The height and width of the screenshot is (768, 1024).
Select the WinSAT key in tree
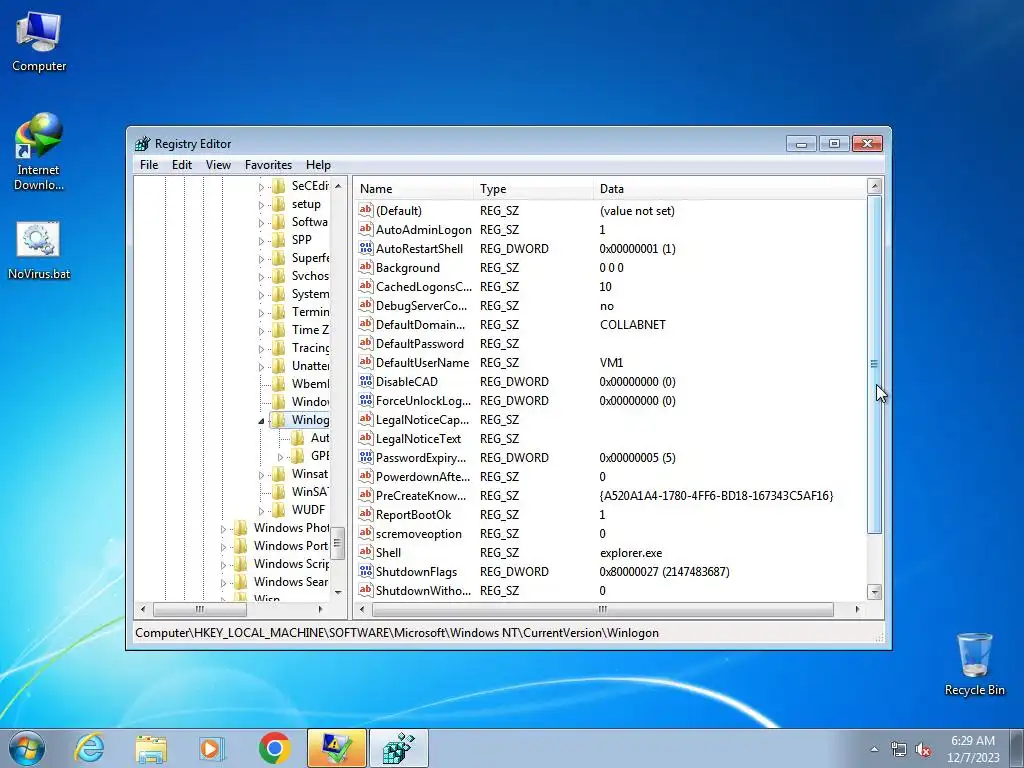(310, 491)
